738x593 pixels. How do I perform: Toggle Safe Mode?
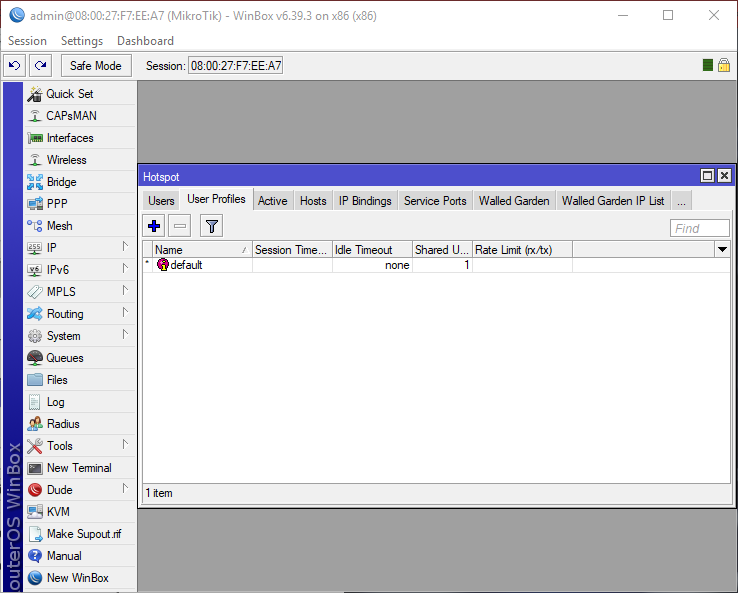(96, 65)
